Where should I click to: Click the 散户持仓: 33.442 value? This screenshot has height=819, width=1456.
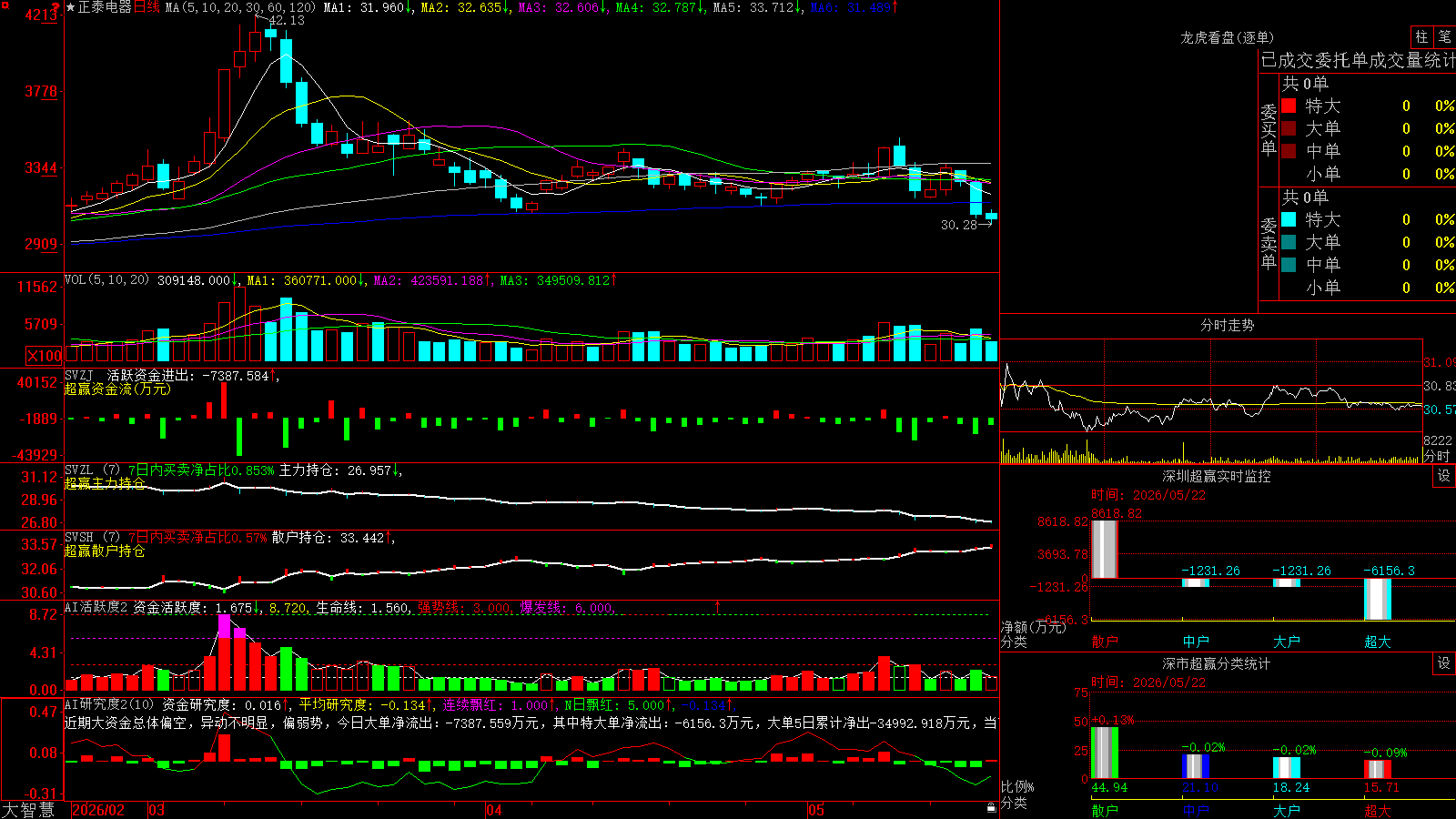329,538
